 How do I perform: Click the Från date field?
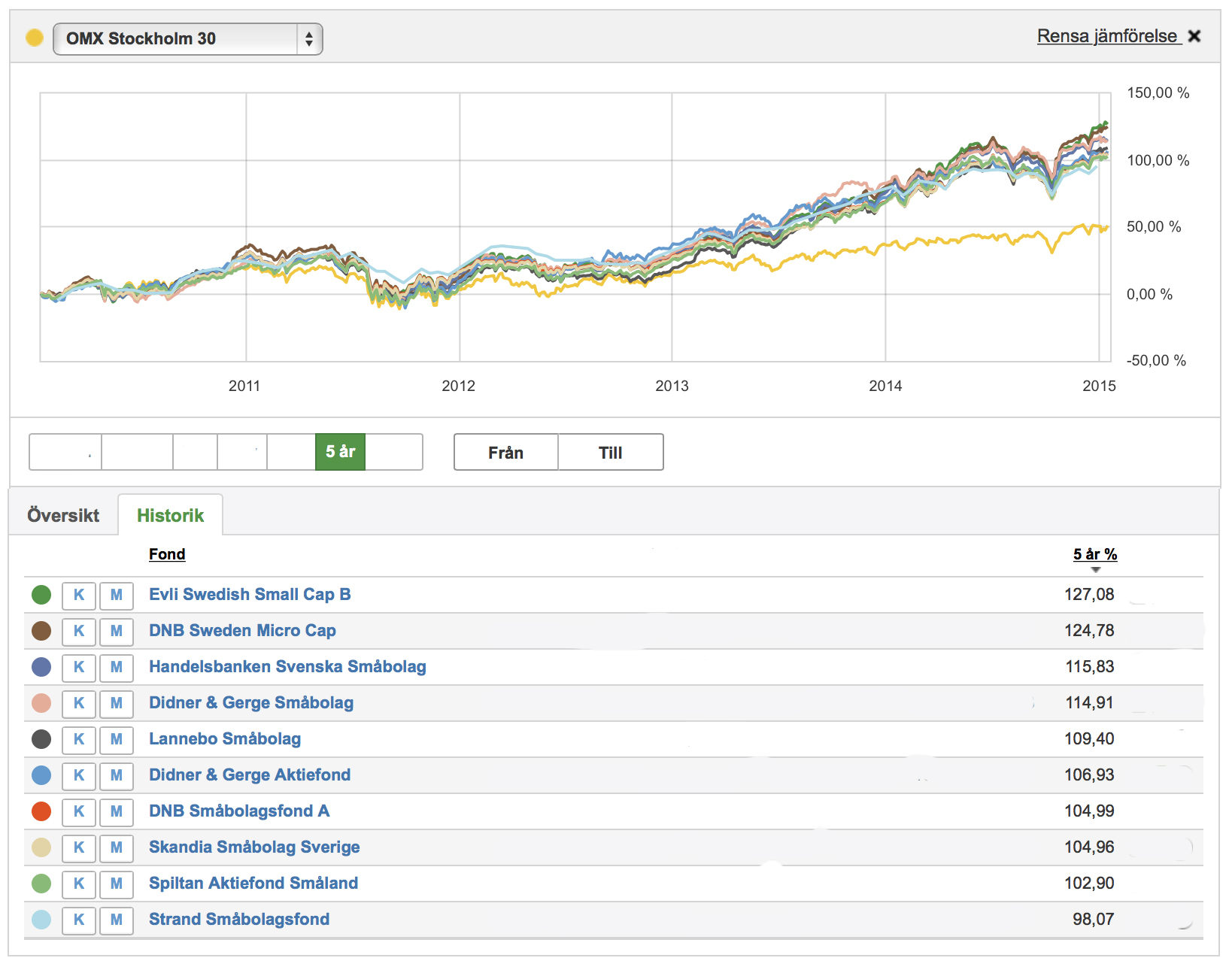coord(506,453)
